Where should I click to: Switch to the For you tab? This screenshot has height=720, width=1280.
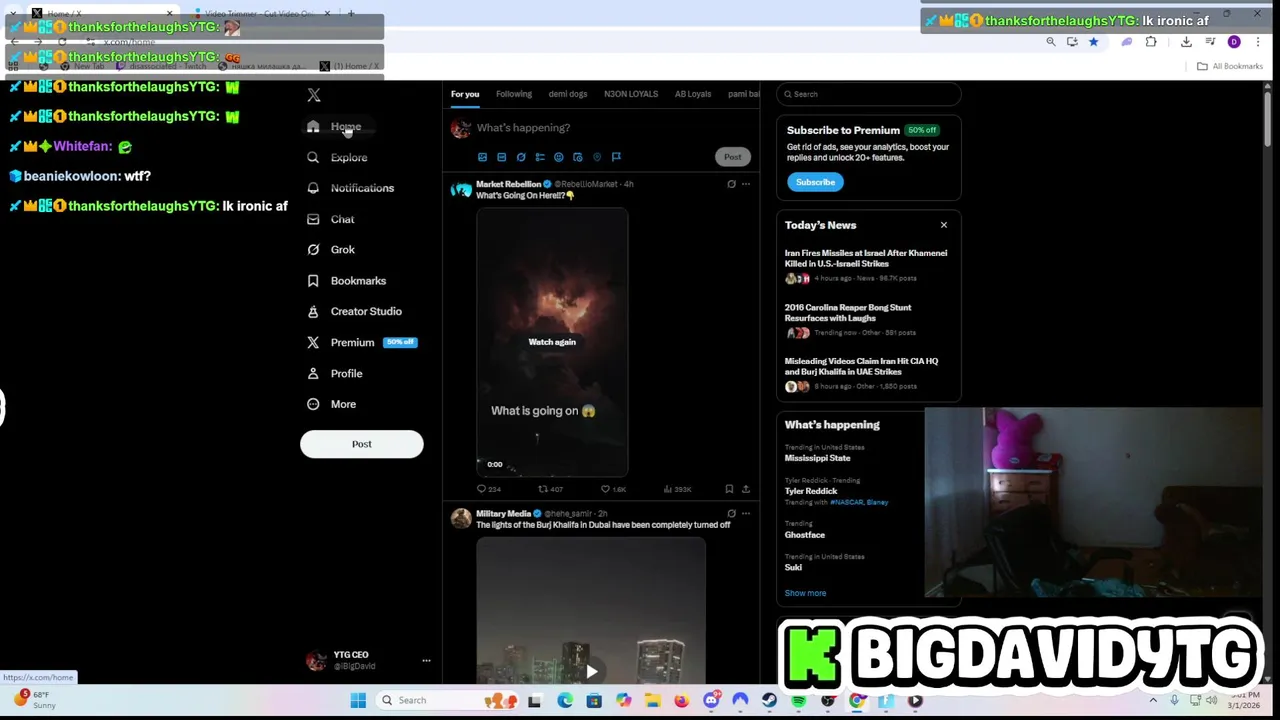pos(465,94)
